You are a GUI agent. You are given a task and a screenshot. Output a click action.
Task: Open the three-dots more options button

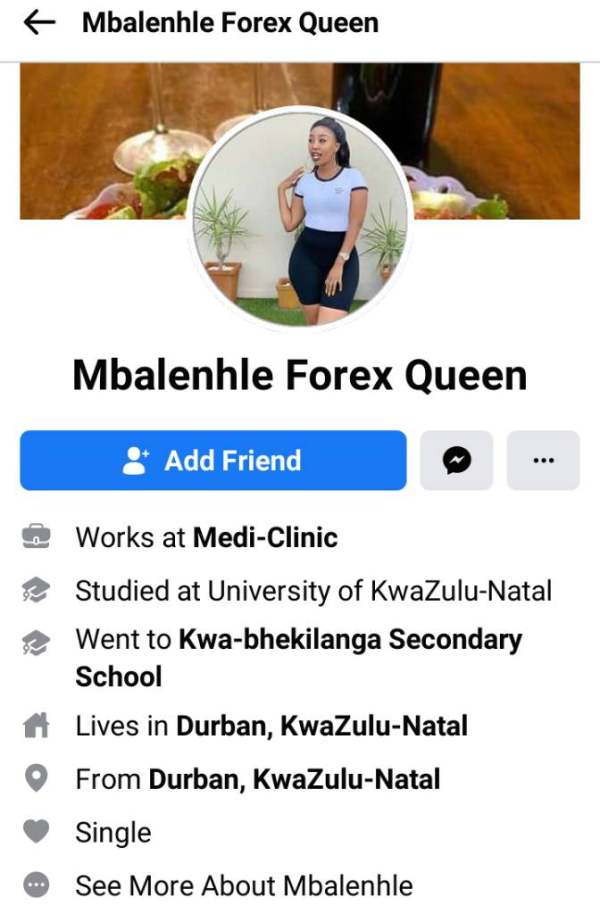point(543,460)
